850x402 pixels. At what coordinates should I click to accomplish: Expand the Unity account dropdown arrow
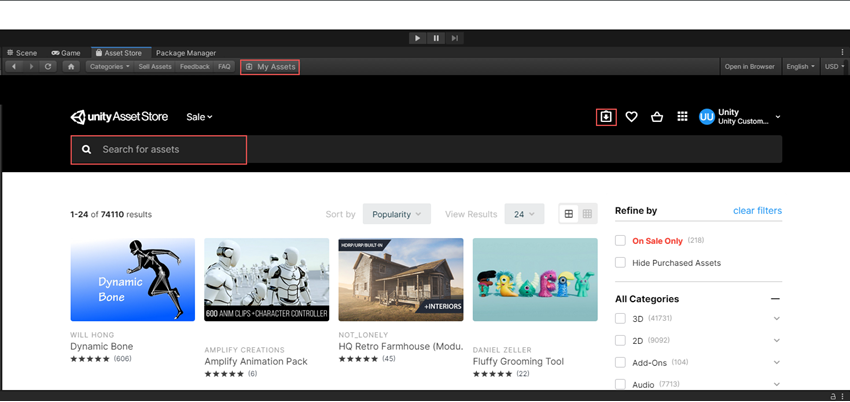pyautogui.click(x=778, y=117)
